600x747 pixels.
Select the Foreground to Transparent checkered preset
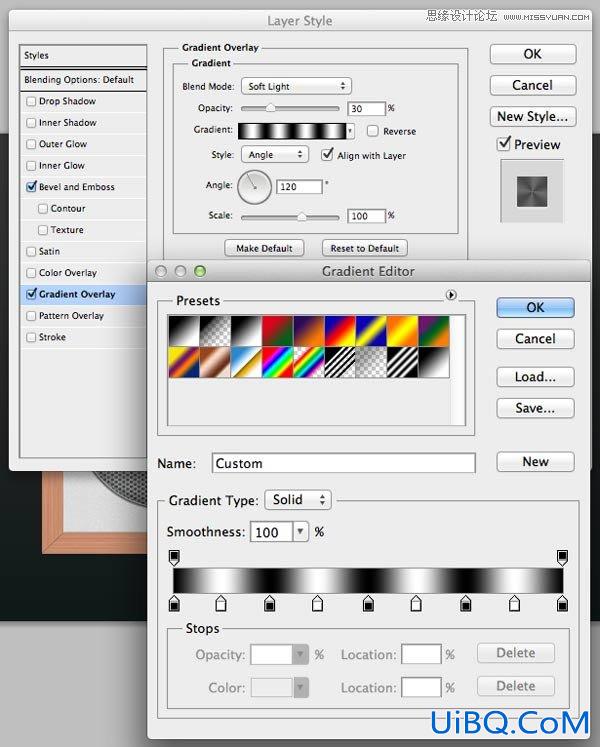(x=215, y=331)
